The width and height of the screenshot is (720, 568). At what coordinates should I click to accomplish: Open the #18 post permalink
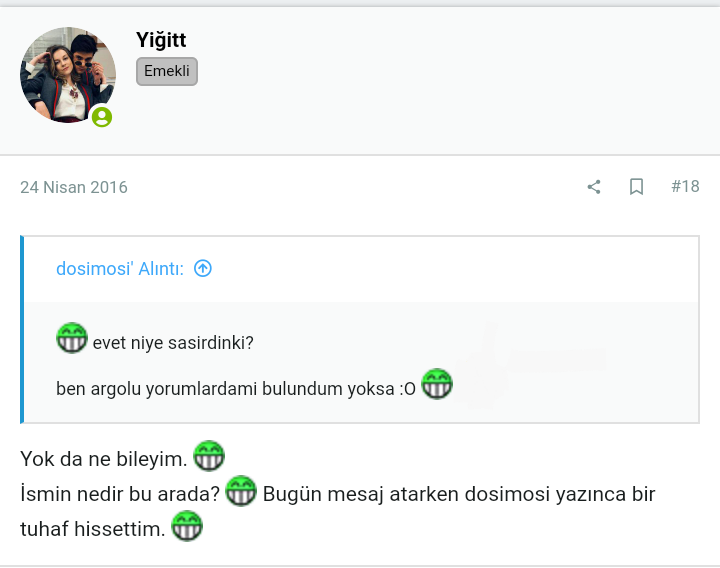[x=685, y=187]
